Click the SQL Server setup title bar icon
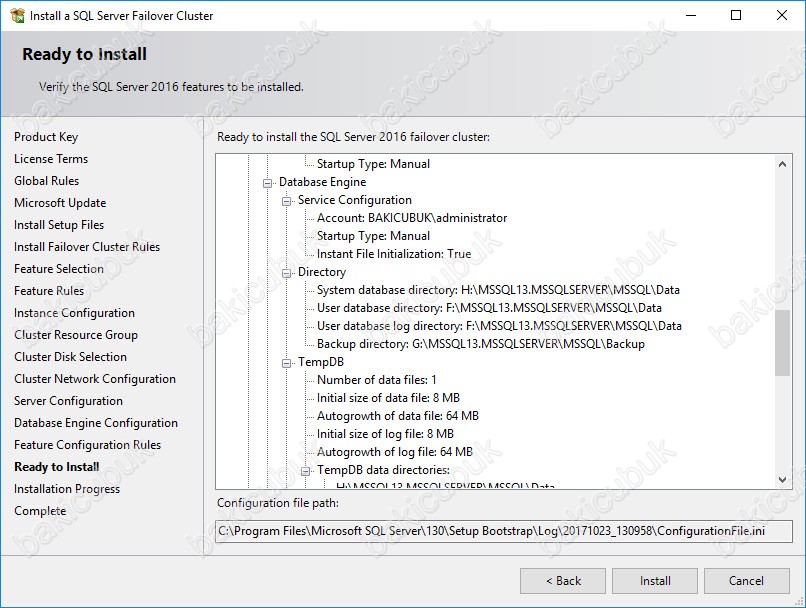This screenshot has height=608, width=806. (x=17, y=15)
